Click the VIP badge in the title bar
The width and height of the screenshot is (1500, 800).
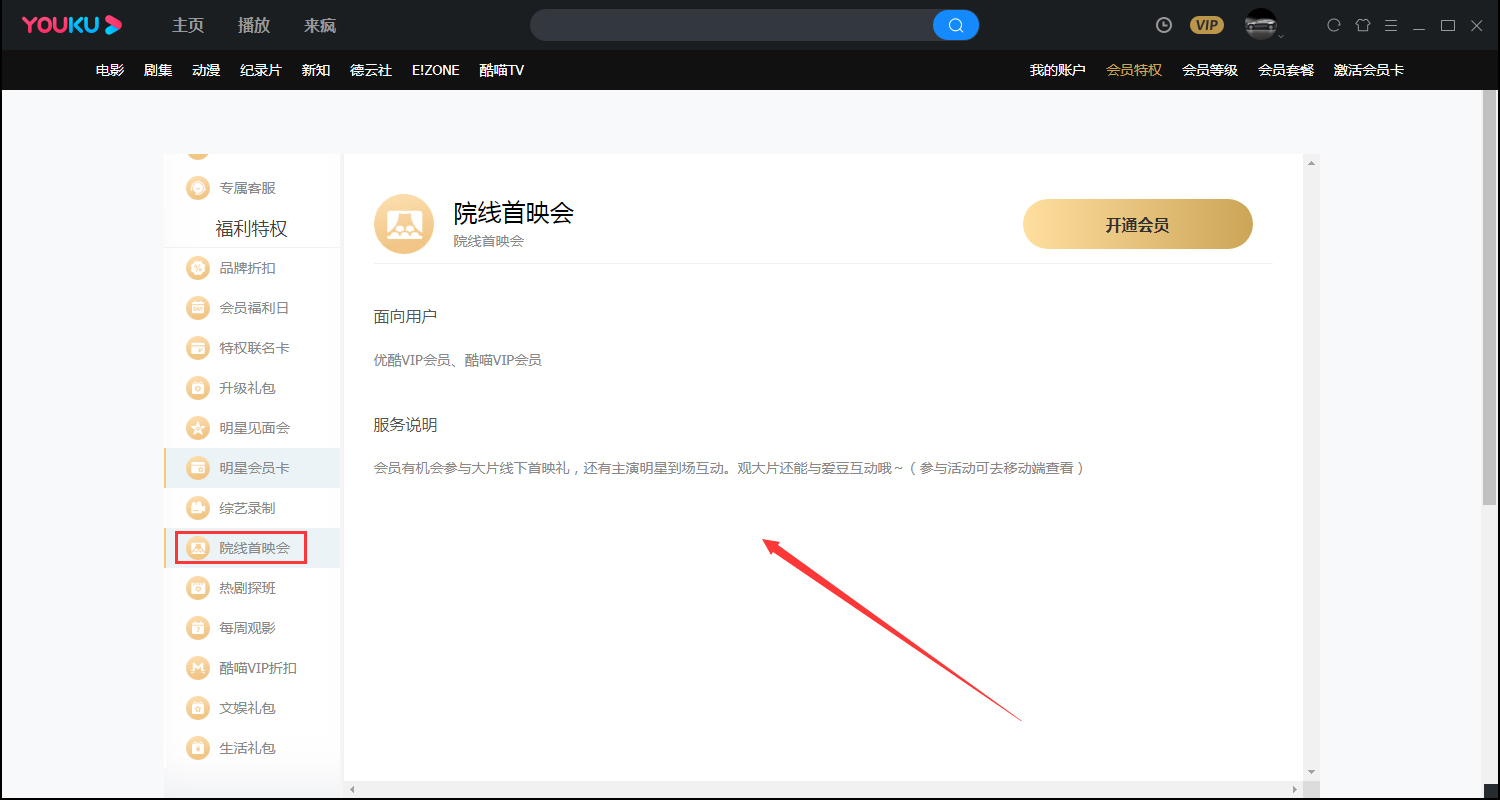point(1207,24)
